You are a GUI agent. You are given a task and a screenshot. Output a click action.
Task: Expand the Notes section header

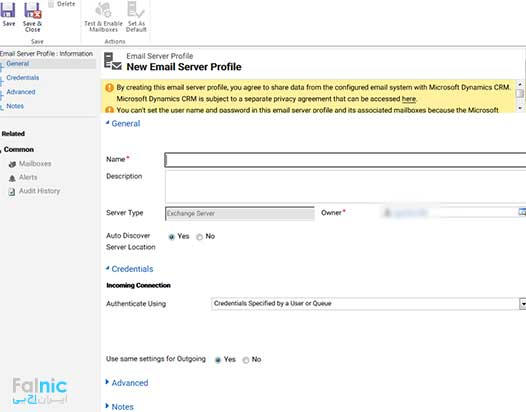(119, 407)
